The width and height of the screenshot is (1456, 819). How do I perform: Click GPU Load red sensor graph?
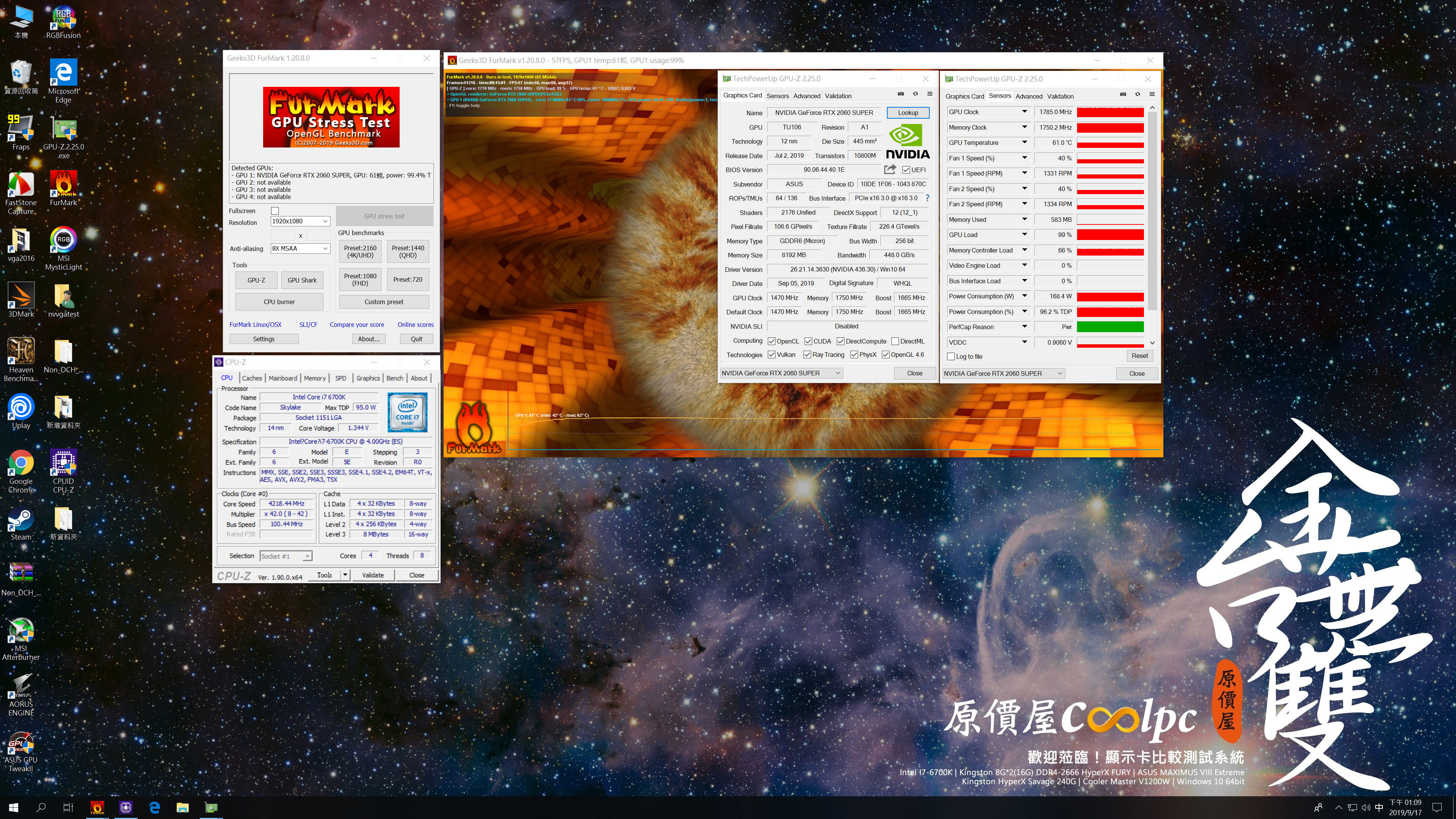click(x=1110, y=235)
